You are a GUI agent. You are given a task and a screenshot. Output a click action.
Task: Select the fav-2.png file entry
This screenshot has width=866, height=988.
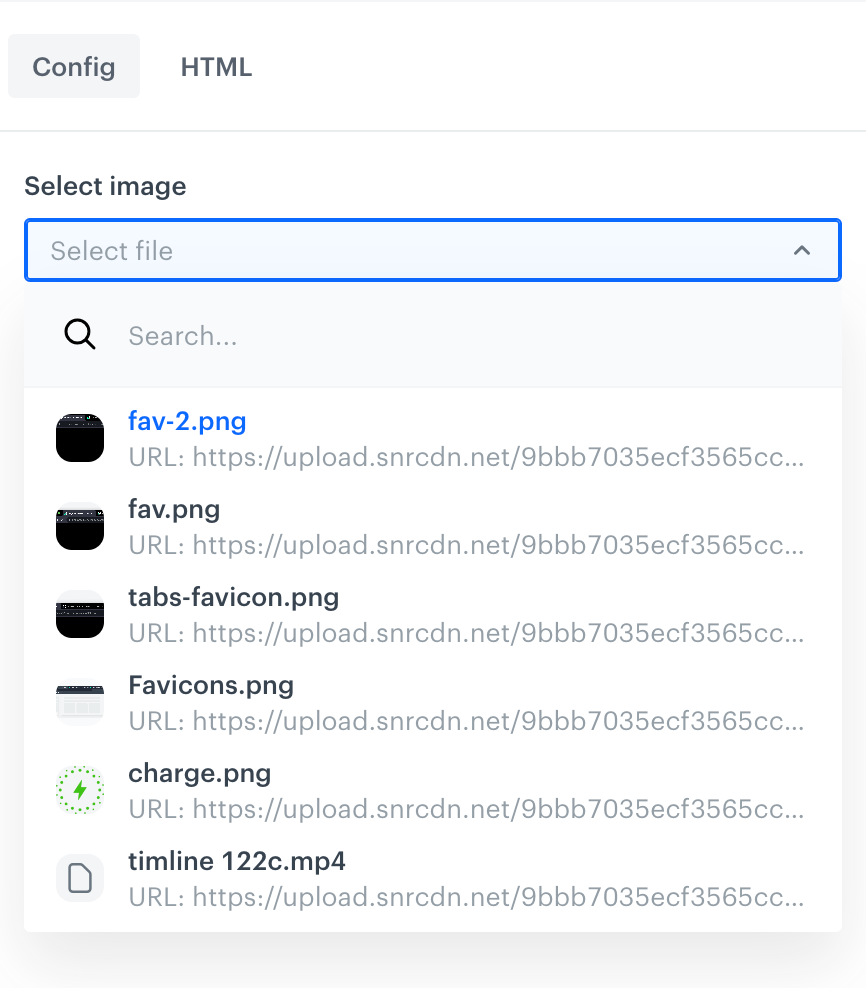click(187, 421)
